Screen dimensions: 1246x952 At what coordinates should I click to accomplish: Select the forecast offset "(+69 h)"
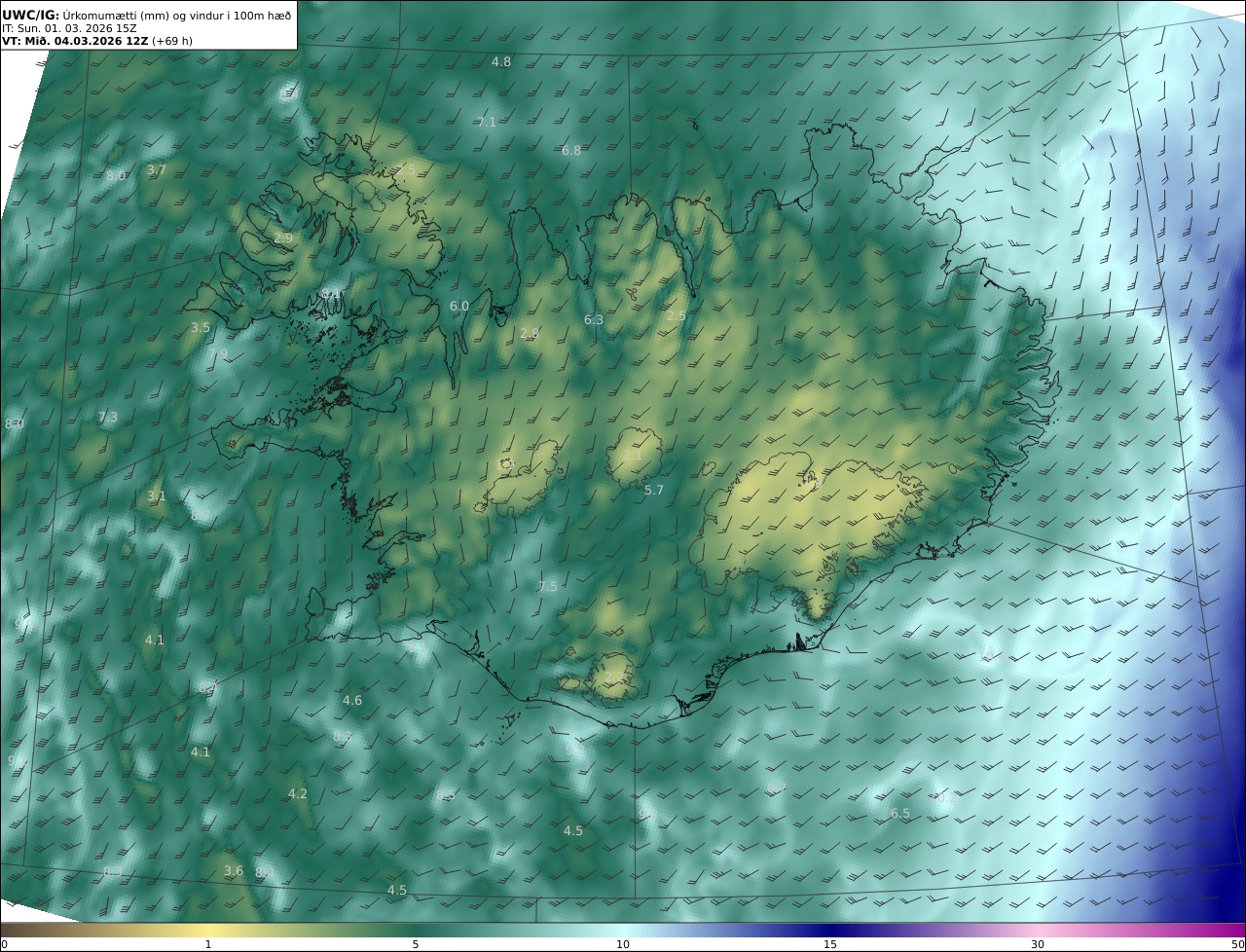click(172, 42)
